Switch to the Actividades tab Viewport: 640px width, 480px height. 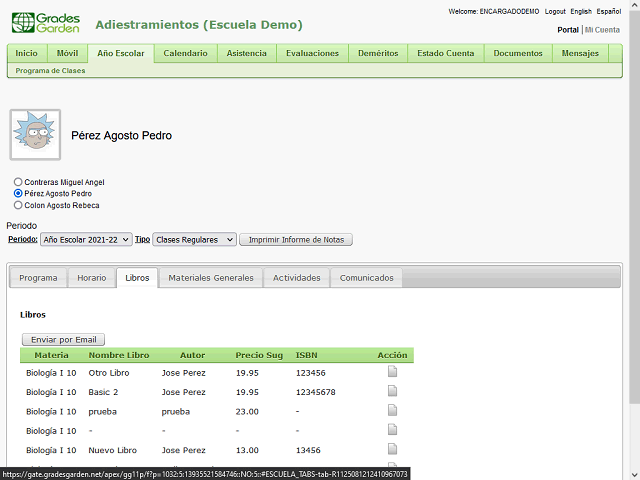296,278
